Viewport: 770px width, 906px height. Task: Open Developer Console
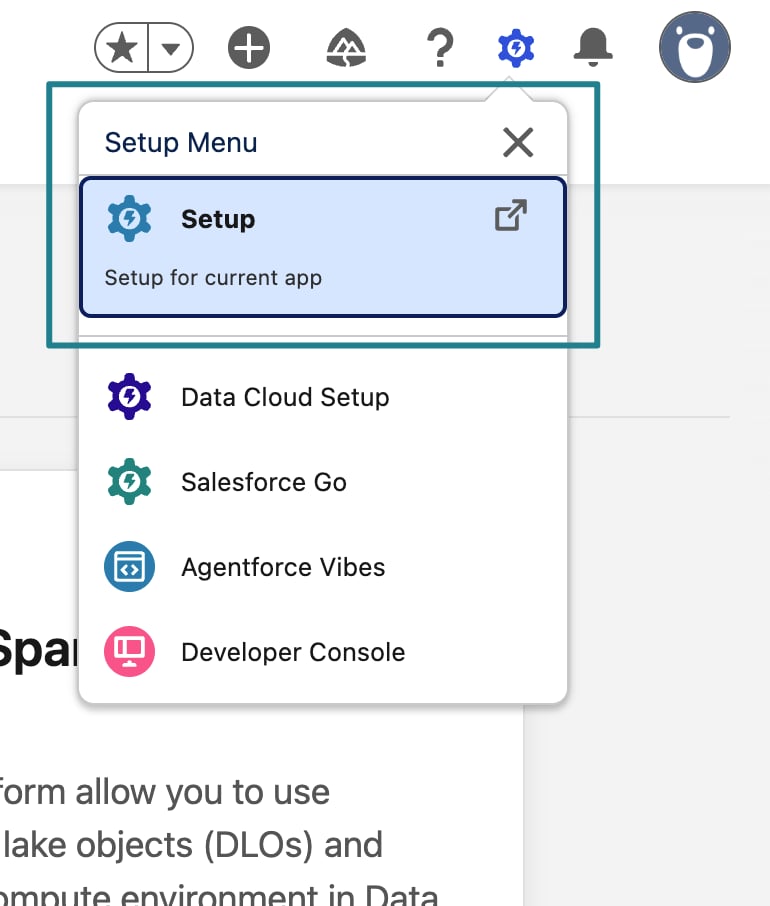[323, 652]
